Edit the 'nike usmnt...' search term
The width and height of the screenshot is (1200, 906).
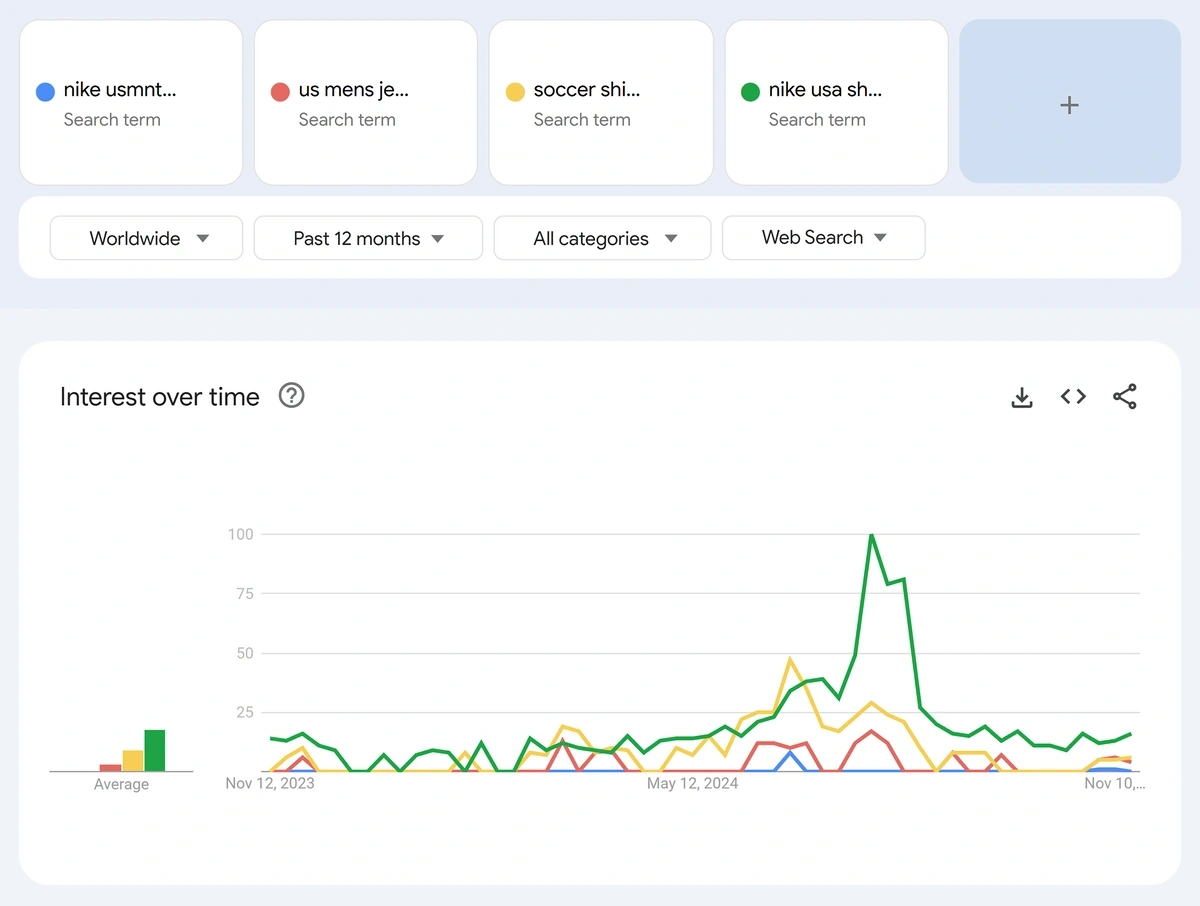(x=120, y=90)
